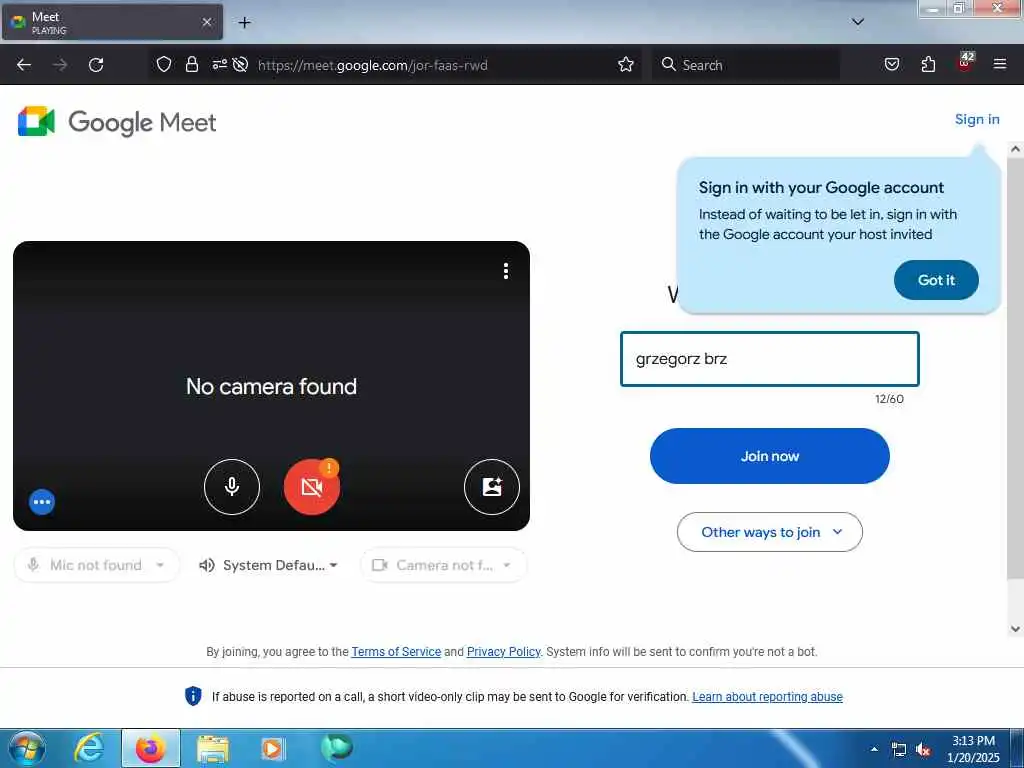
Task: Open the System Default speaker dropdown
Action: coord(268,565)
